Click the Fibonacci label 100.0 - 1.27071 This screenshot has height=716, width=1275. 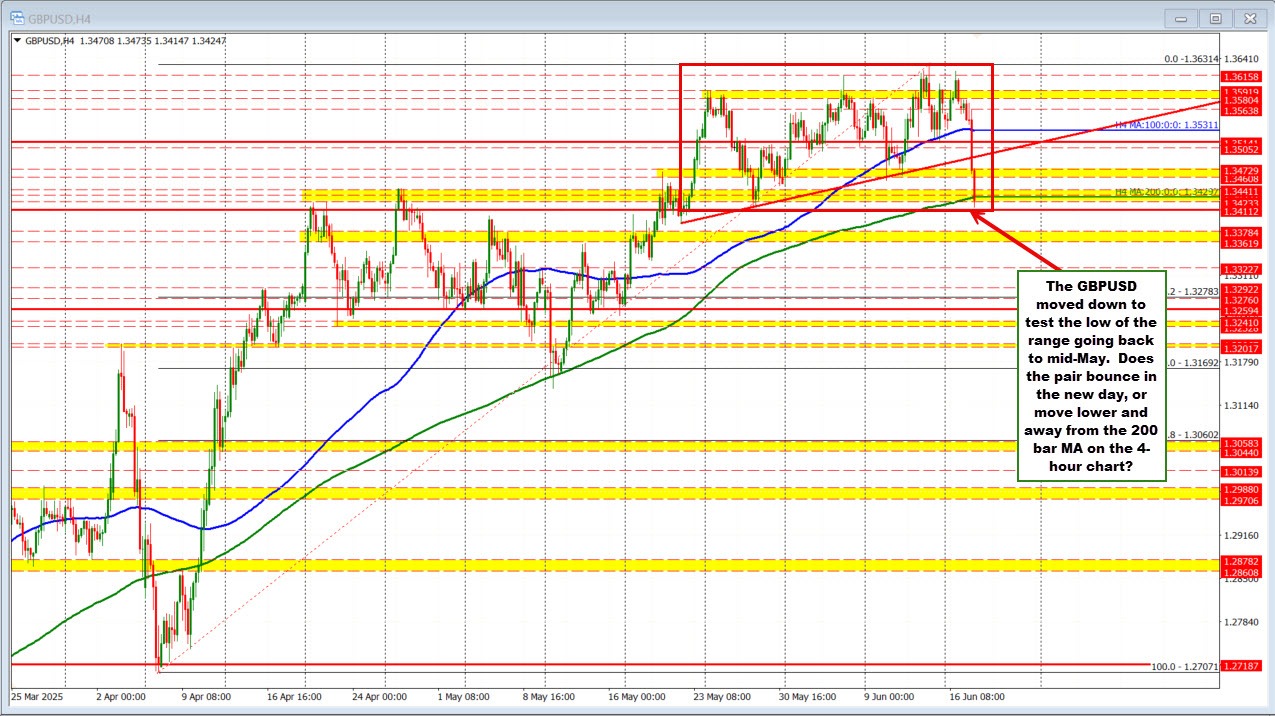coord(1186,665)
